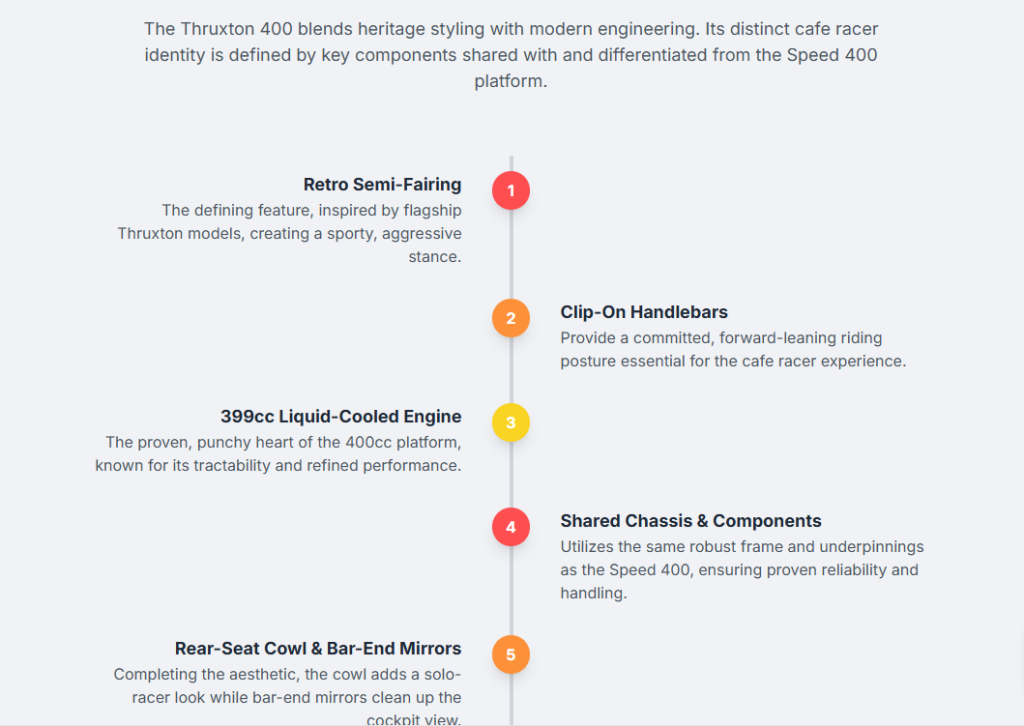Open the "Shared Chassis & Components" heading
This screenshot has height=726, width=1024.
tap(691, 520)
